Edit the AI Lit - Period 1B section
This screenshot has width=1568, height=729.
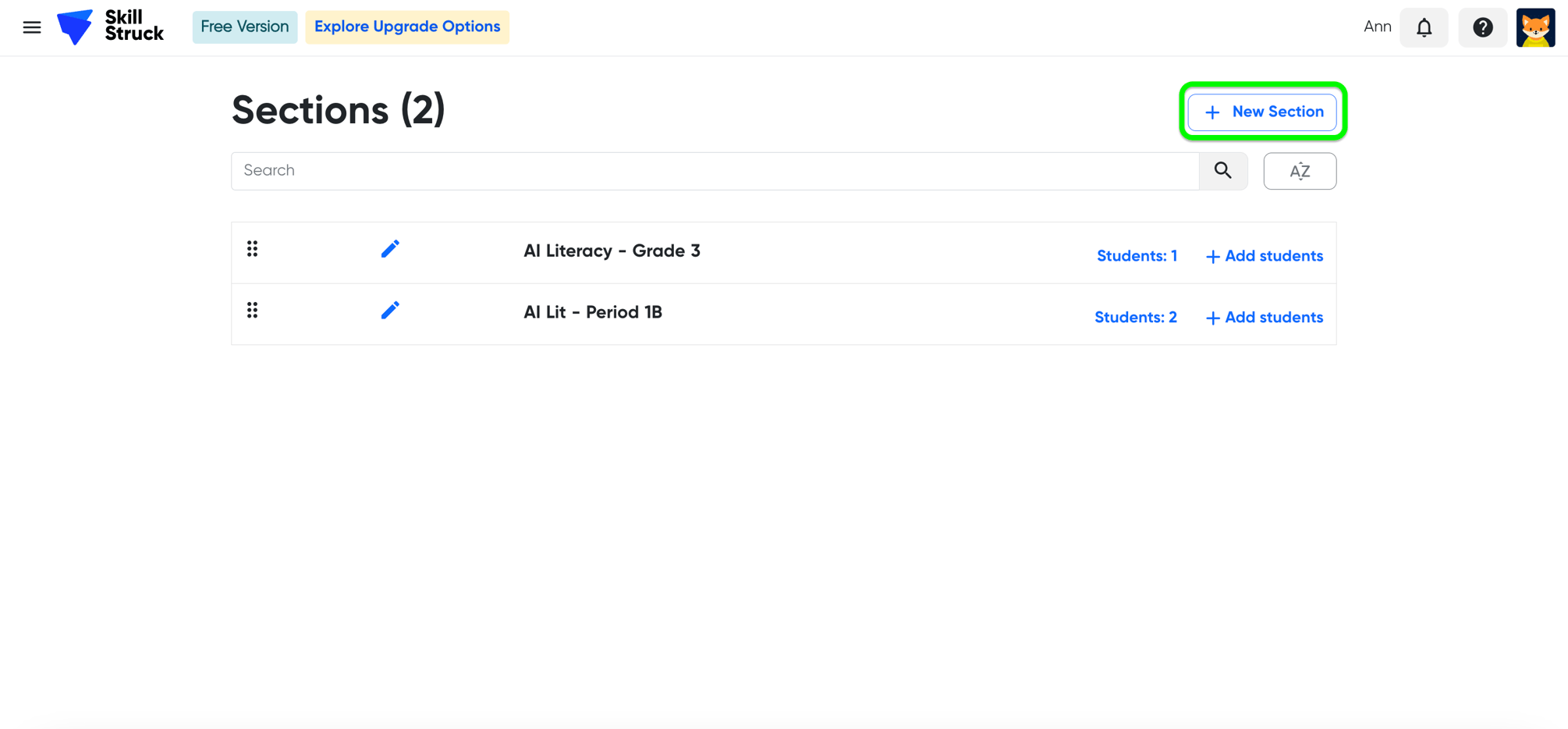click(x=390, y=311)
